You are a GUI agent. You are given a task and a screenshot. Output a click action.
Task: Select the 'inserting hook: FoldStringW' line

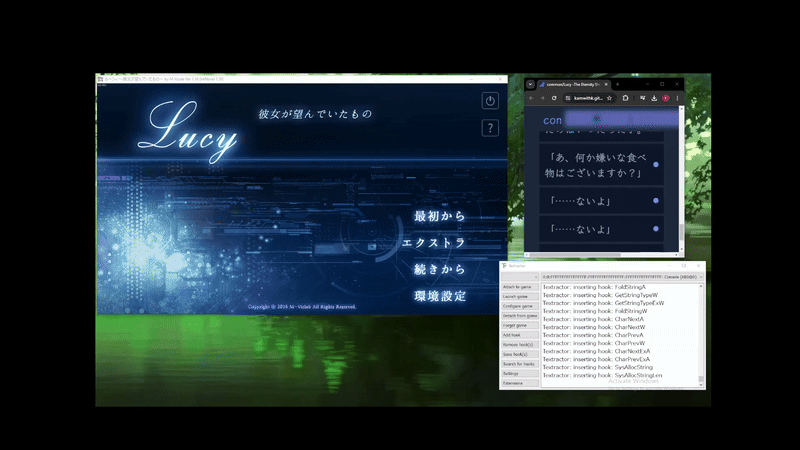pos(595,311)
